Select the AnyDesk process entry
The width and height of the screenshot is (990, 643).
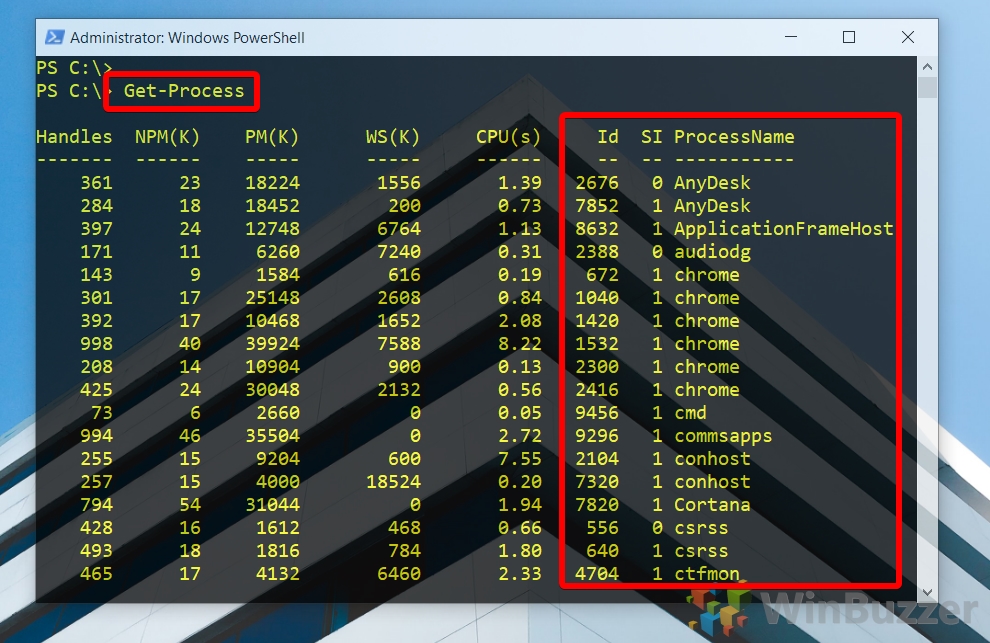(x=711, y=182)
